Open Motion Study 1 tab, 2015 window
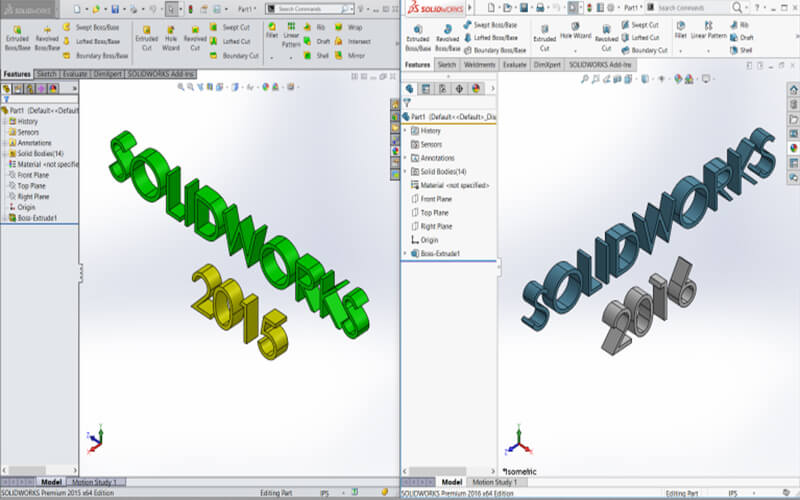The width and height of the screenshot is (800, 500). tap(95, 482)
